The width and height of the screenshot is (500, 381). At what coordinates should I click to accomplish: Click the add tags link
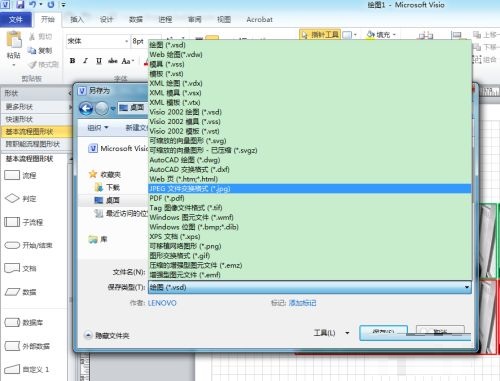click(x=302, y=303)
